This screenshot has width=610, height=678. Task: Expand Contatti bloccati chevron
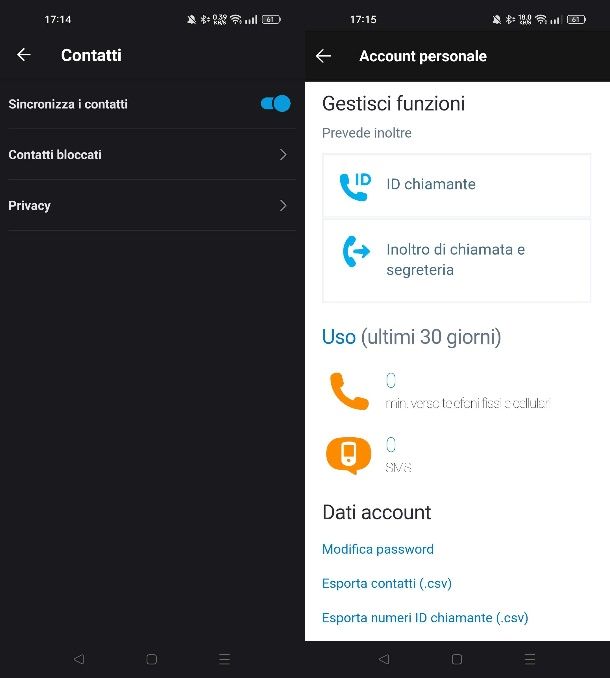point(283,155)
